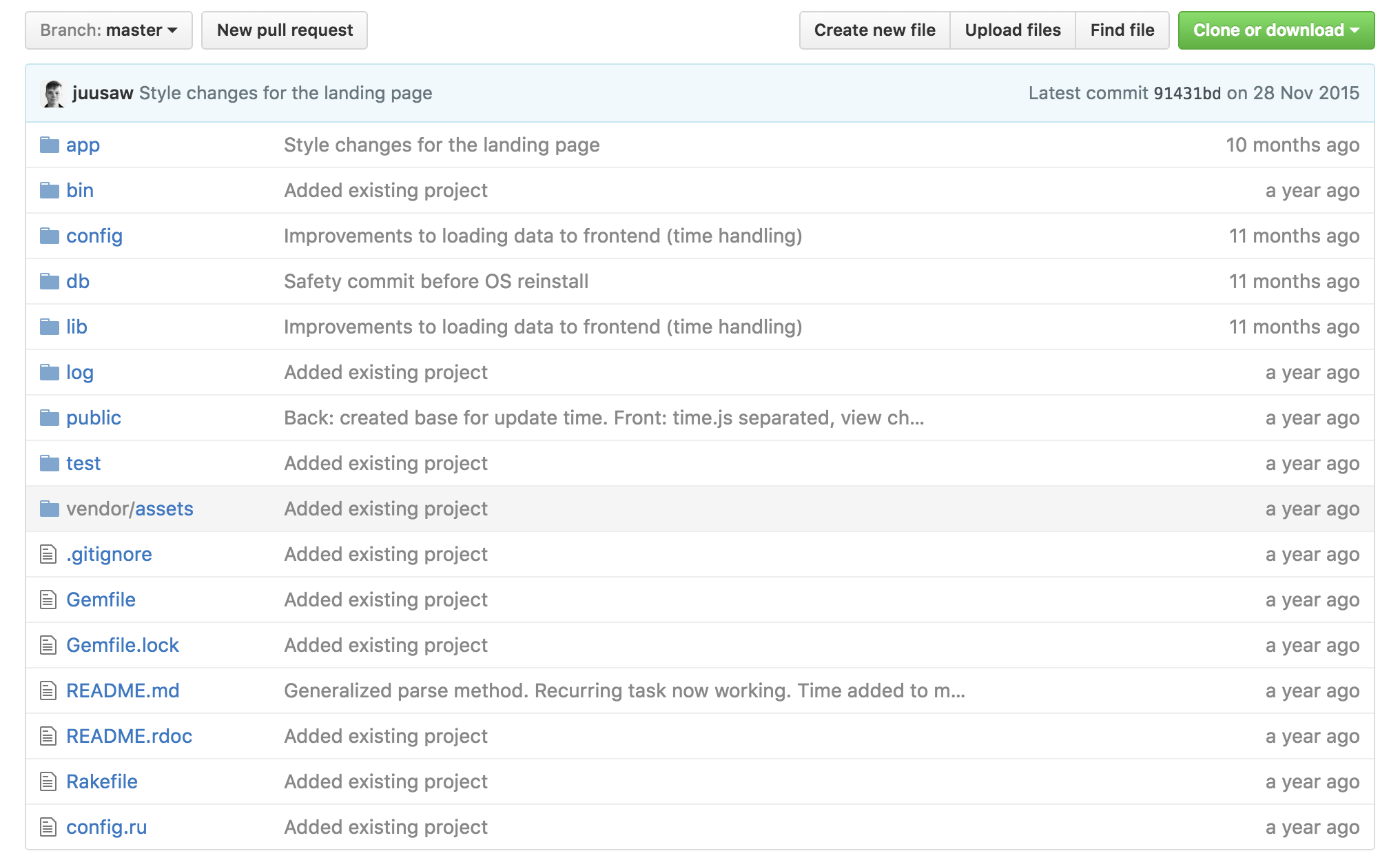Open Gemfile.lock file
Viewport: 1400px width, 860px height.
123,645
